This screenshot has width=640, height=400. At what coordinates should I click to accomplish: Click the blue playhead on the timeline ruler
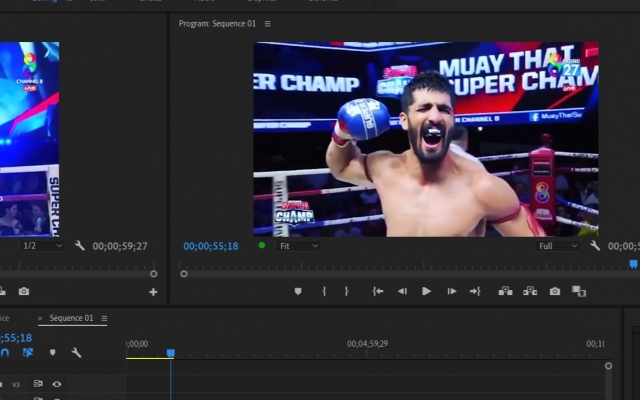(x=171, y=353)
